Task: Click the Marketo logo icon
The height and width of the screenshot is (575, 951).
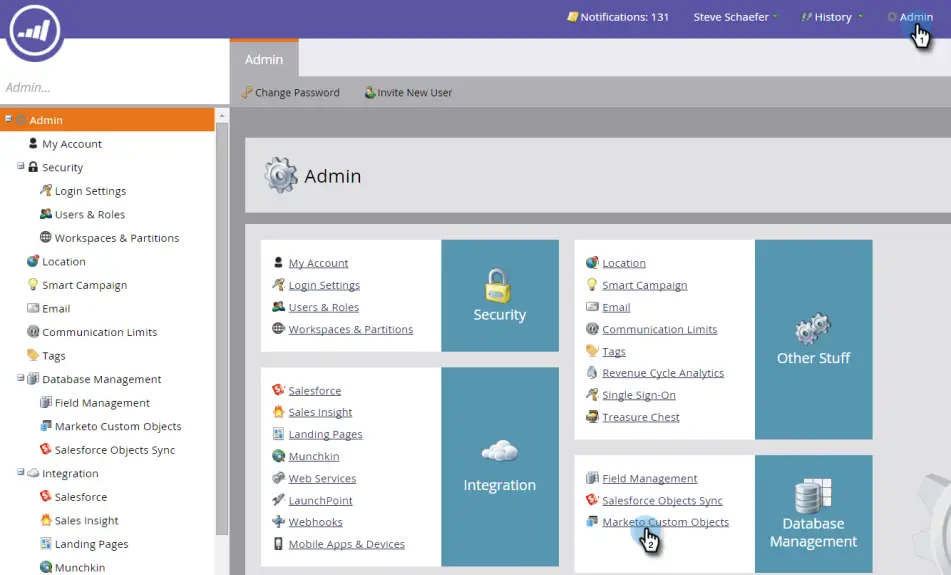Action: pyautogui.click(x=34, y=30)
